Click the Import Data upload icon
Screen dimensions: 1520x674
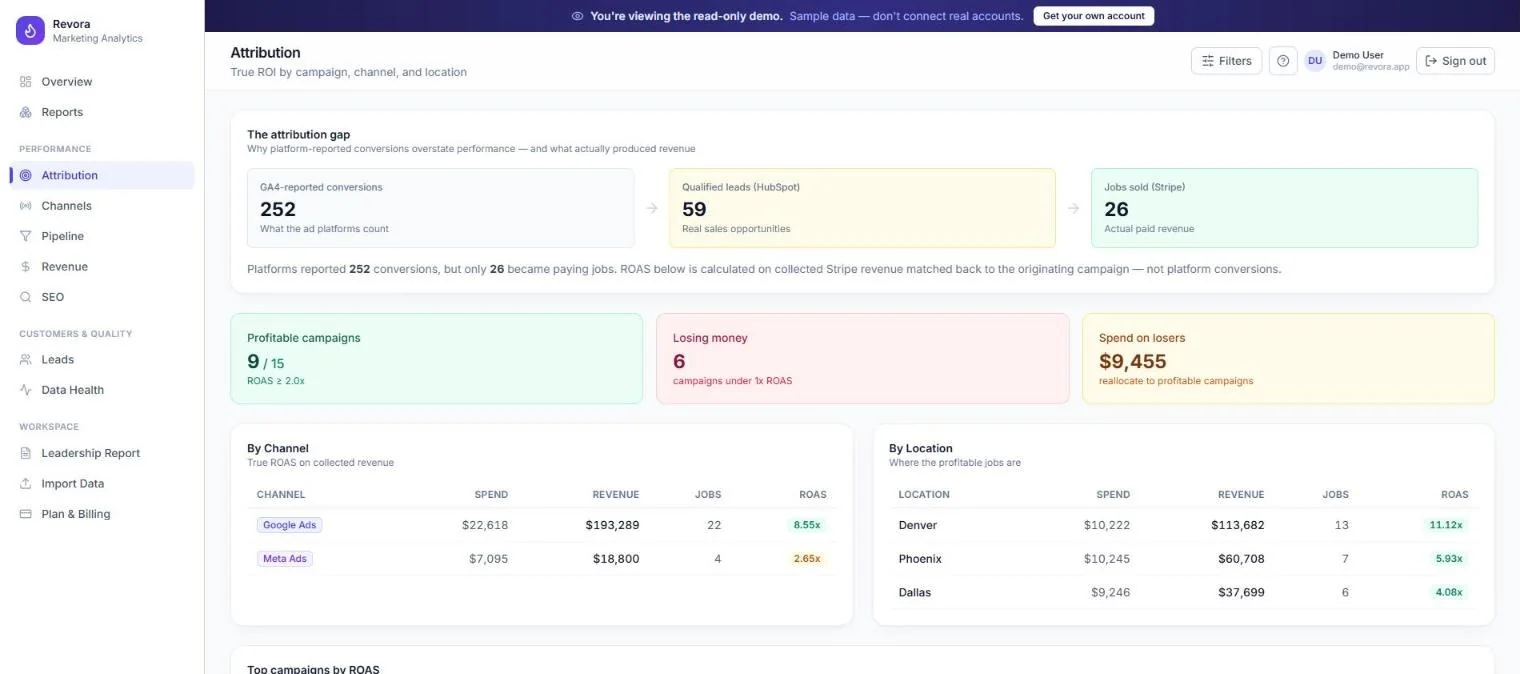26,484
